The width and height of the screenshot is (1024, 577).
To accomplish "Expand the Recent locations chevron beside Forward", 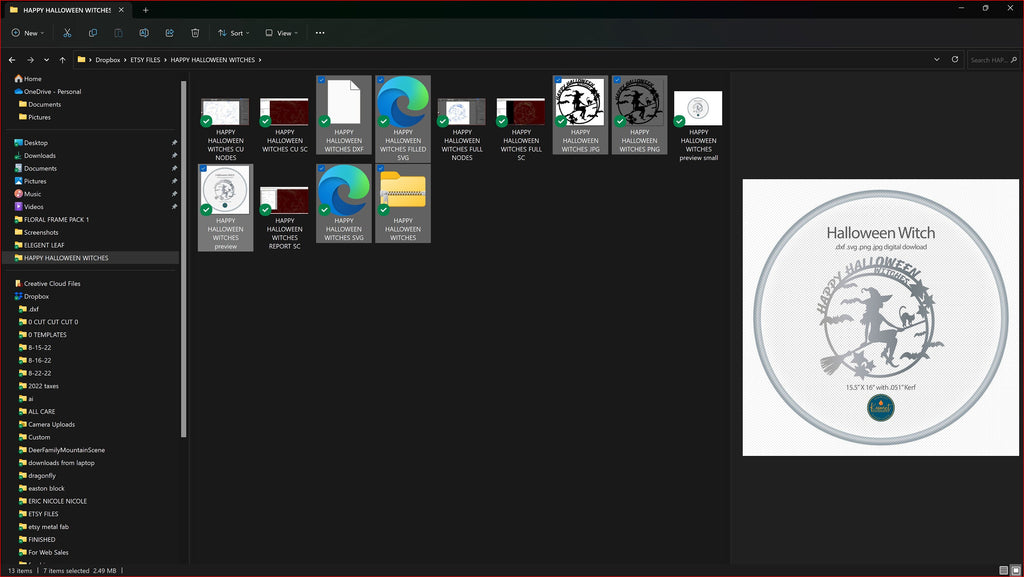I will (46, 59).
